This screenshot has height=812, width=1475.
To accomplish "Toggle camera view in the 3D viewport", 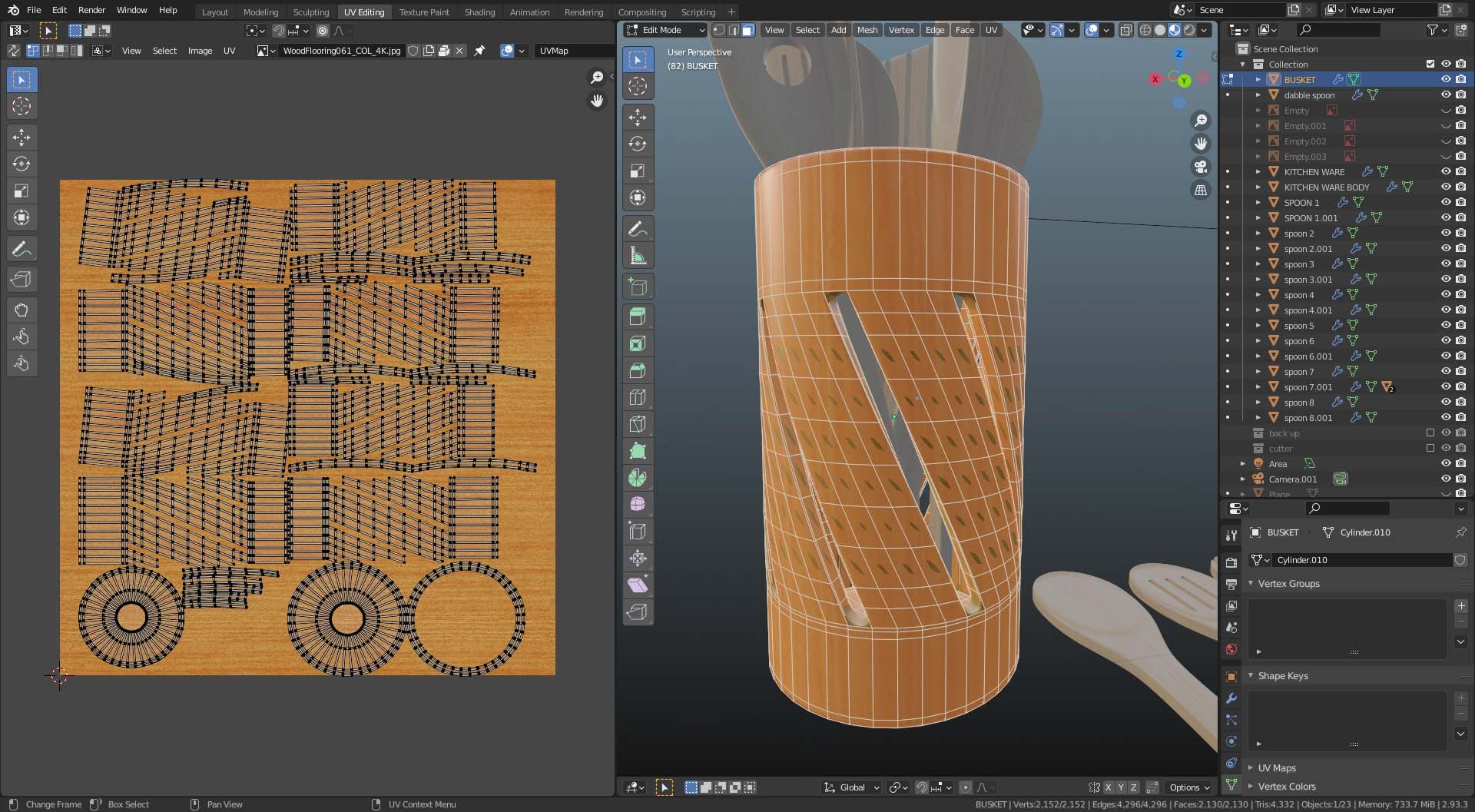I will (x=1201, y=167).
